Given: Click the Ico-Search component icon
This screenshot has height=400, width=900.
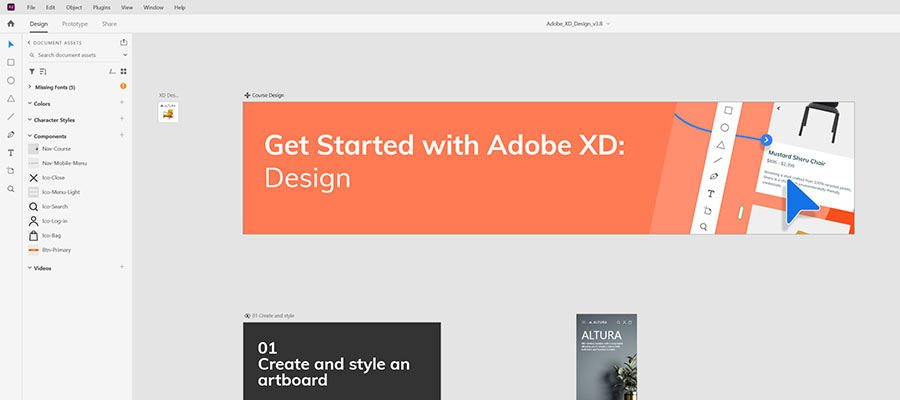Looking at the screenshot, I should (33, 207).
